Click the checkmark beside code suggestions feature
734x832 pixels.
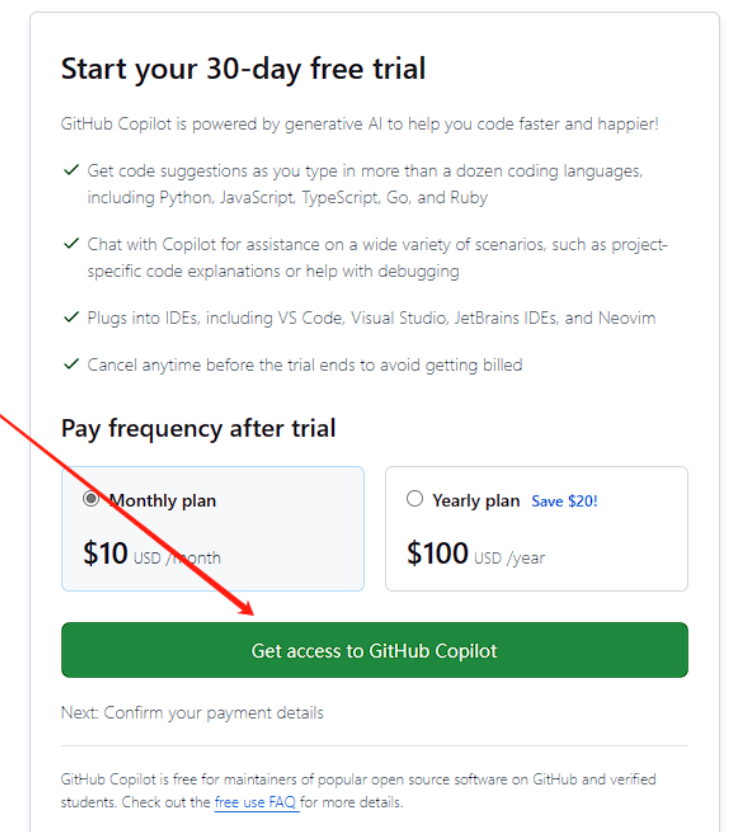click(71, 170)
